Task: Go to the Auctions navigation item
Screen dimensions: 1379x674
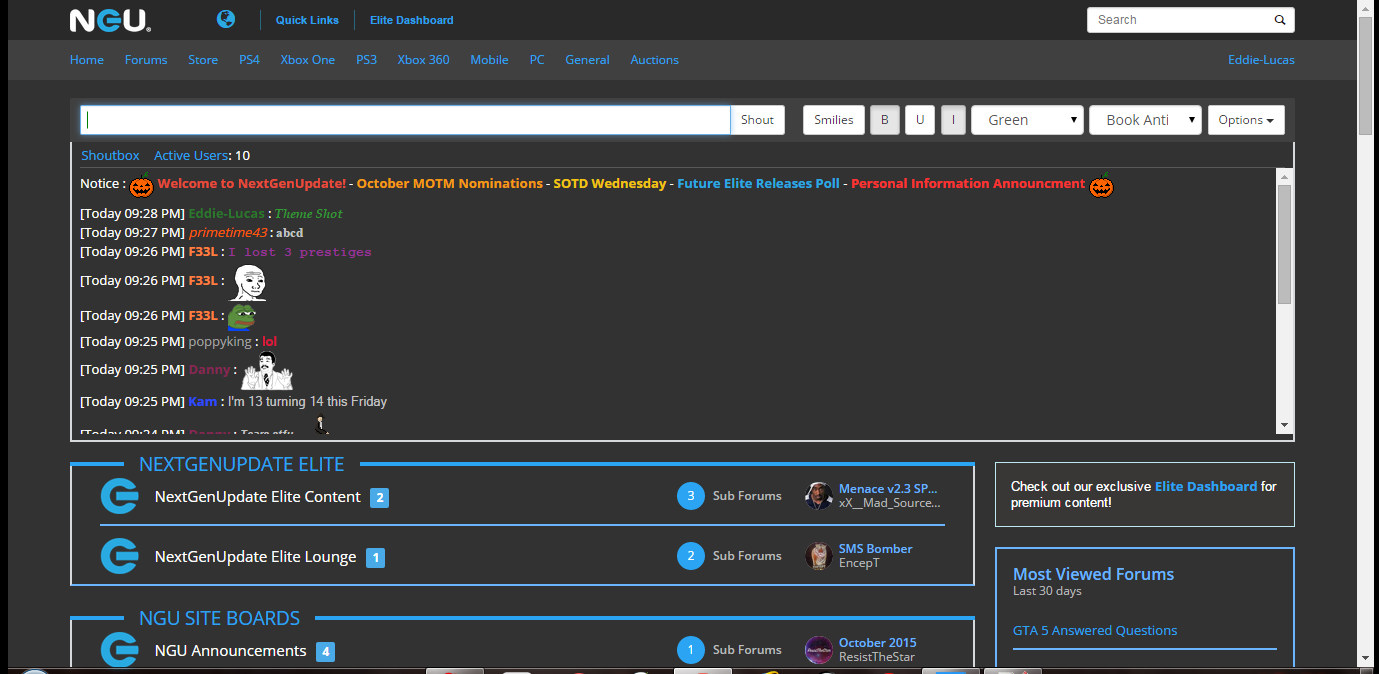Action: coord(654,60)
